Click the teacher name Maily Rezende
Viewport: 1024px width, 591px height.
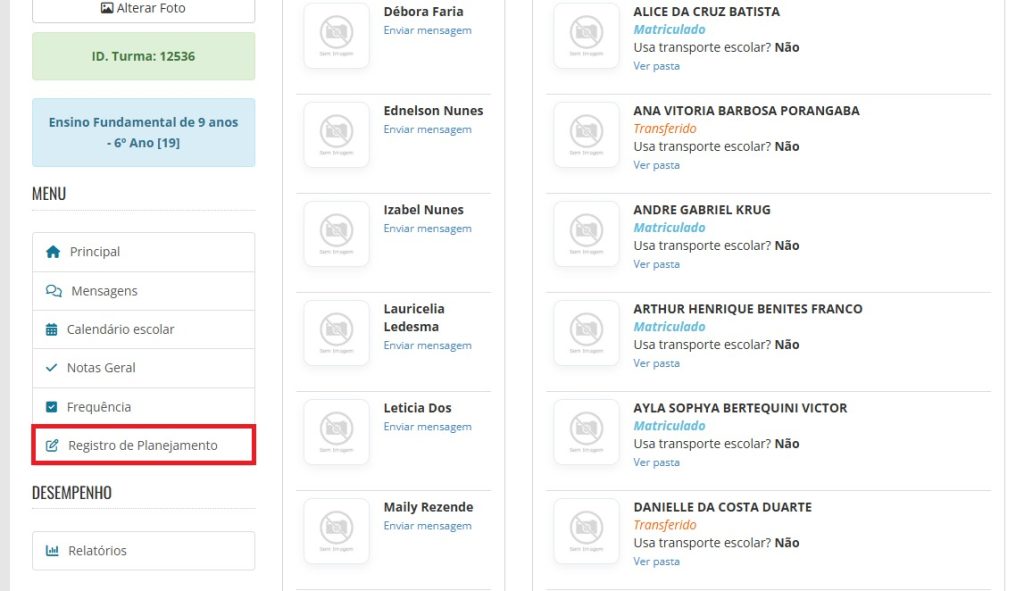(428, 507)
